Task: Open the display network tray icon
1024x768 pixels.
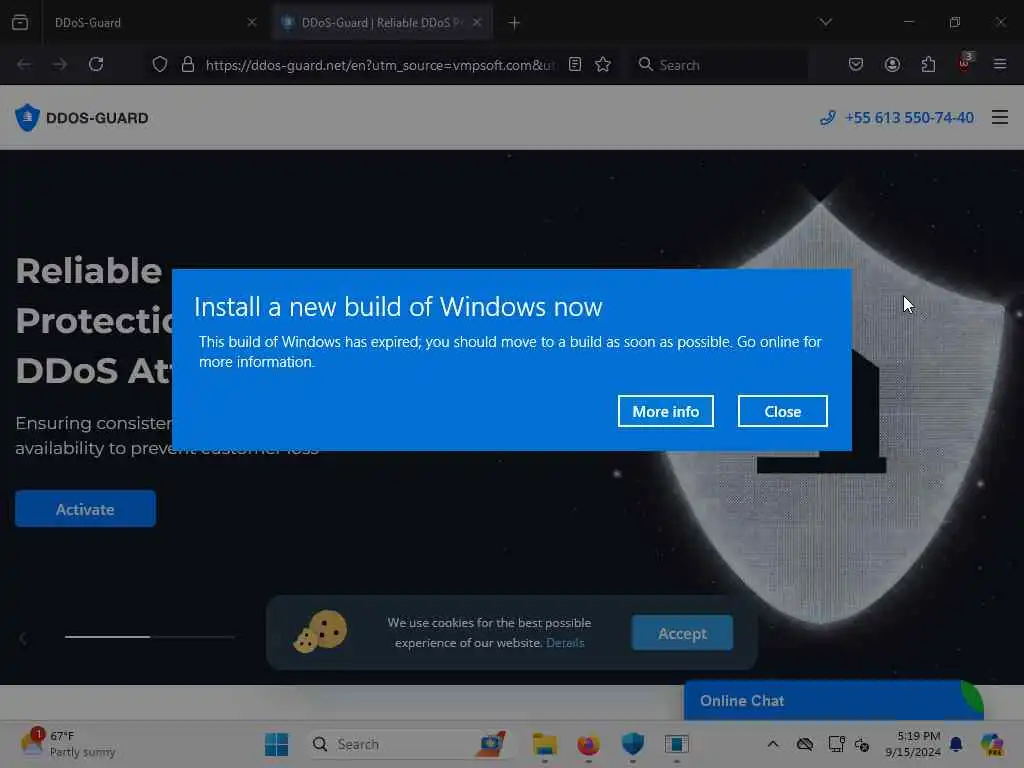Action: 836,744
